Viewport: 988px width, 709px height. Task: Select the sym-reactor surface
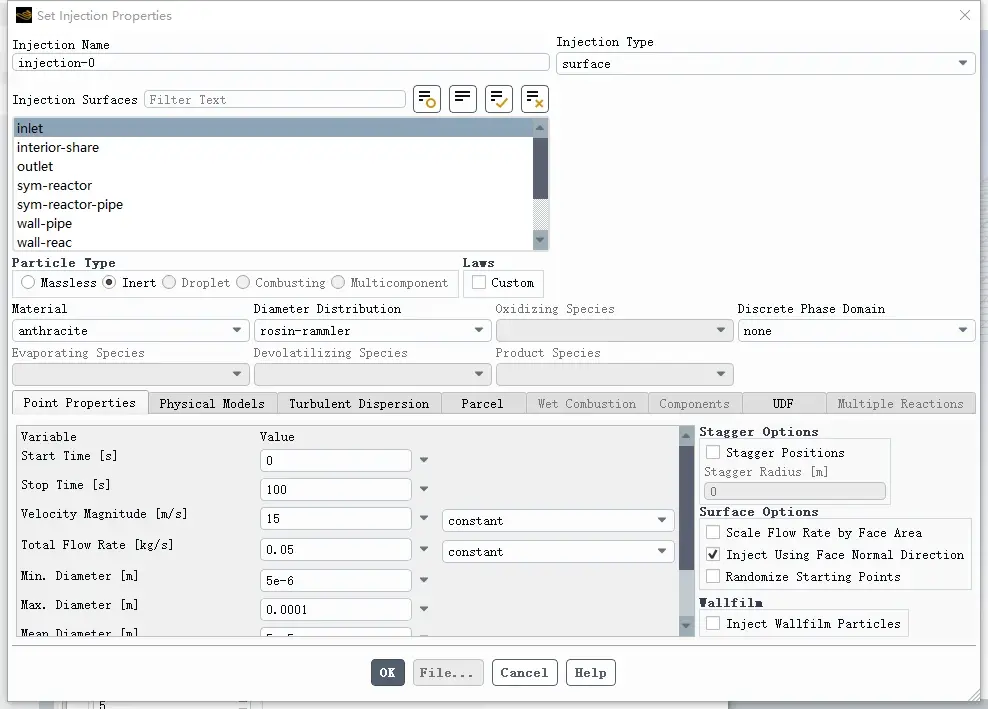coord(273,185)
